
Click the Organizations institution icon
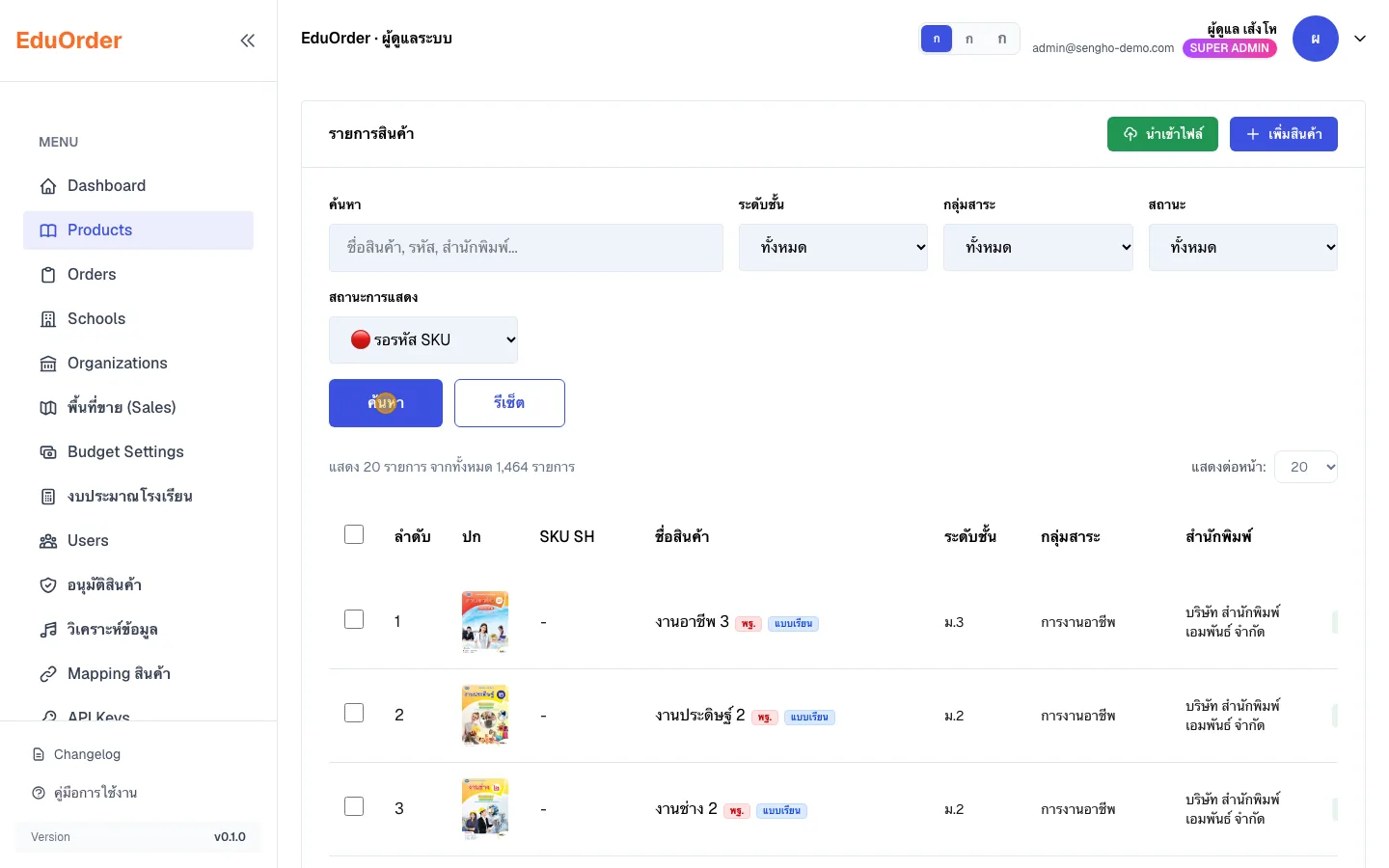48,364
